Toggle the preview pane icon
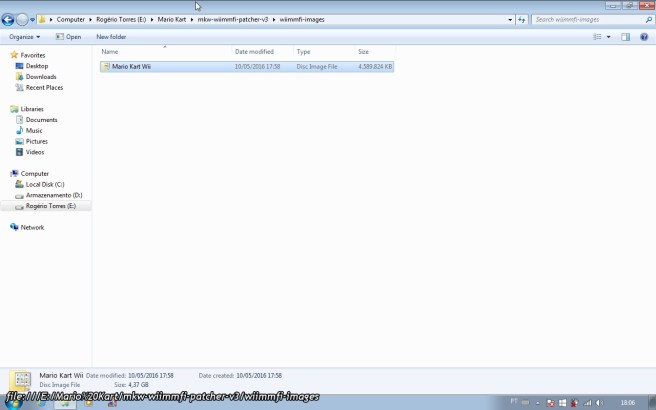Viewport: 656px width, 410px height. click(x=626, y=37)
